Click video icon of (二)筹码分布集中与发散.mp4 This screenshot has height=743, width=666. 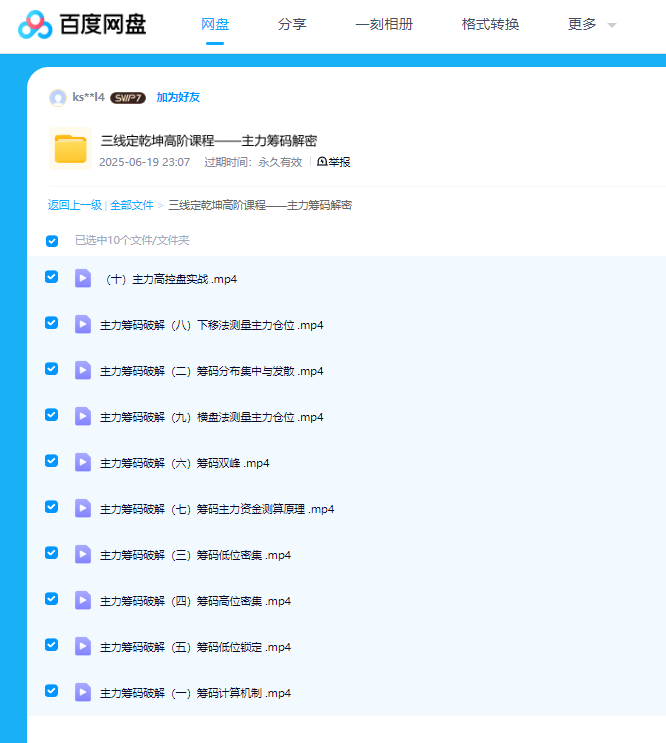[83, 370]
